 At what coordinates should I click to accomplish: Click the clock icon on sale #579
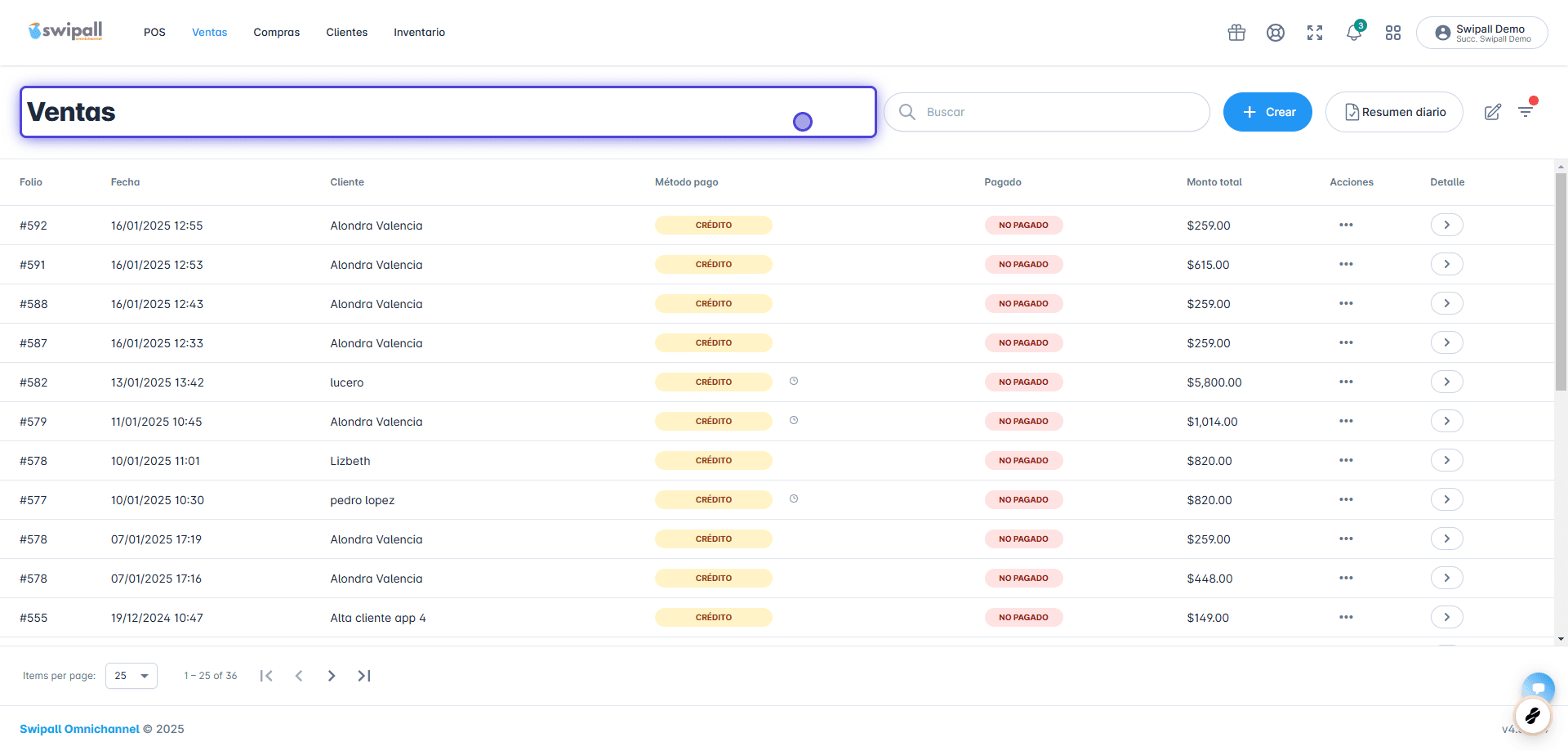pyautogui.click(x=794, y=420)
